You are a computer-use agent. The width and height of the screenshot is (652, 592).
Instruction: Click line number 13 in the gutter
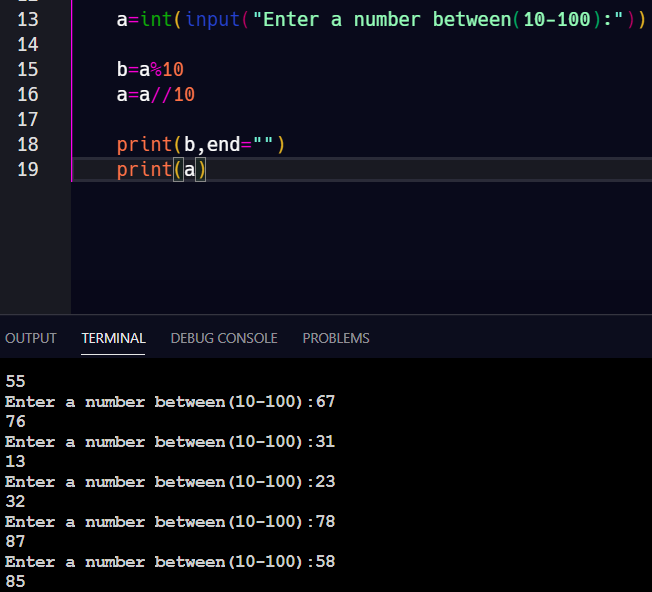pyautogui.click(x=28, y=19)
